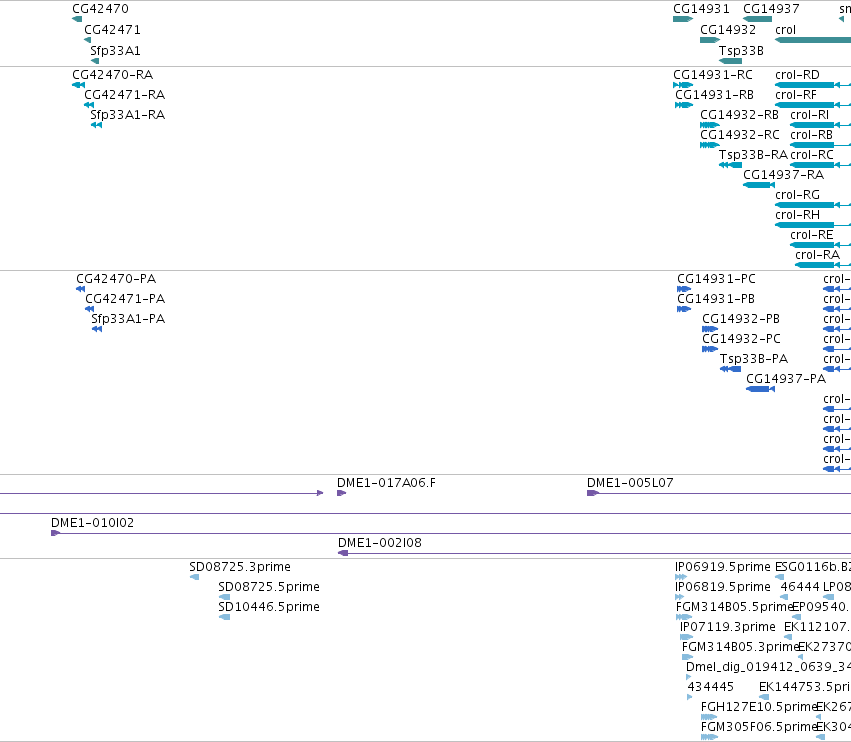
Task: Click the crol-RD transcript bar
Action: pyautogui.click(x=804, y=85)
